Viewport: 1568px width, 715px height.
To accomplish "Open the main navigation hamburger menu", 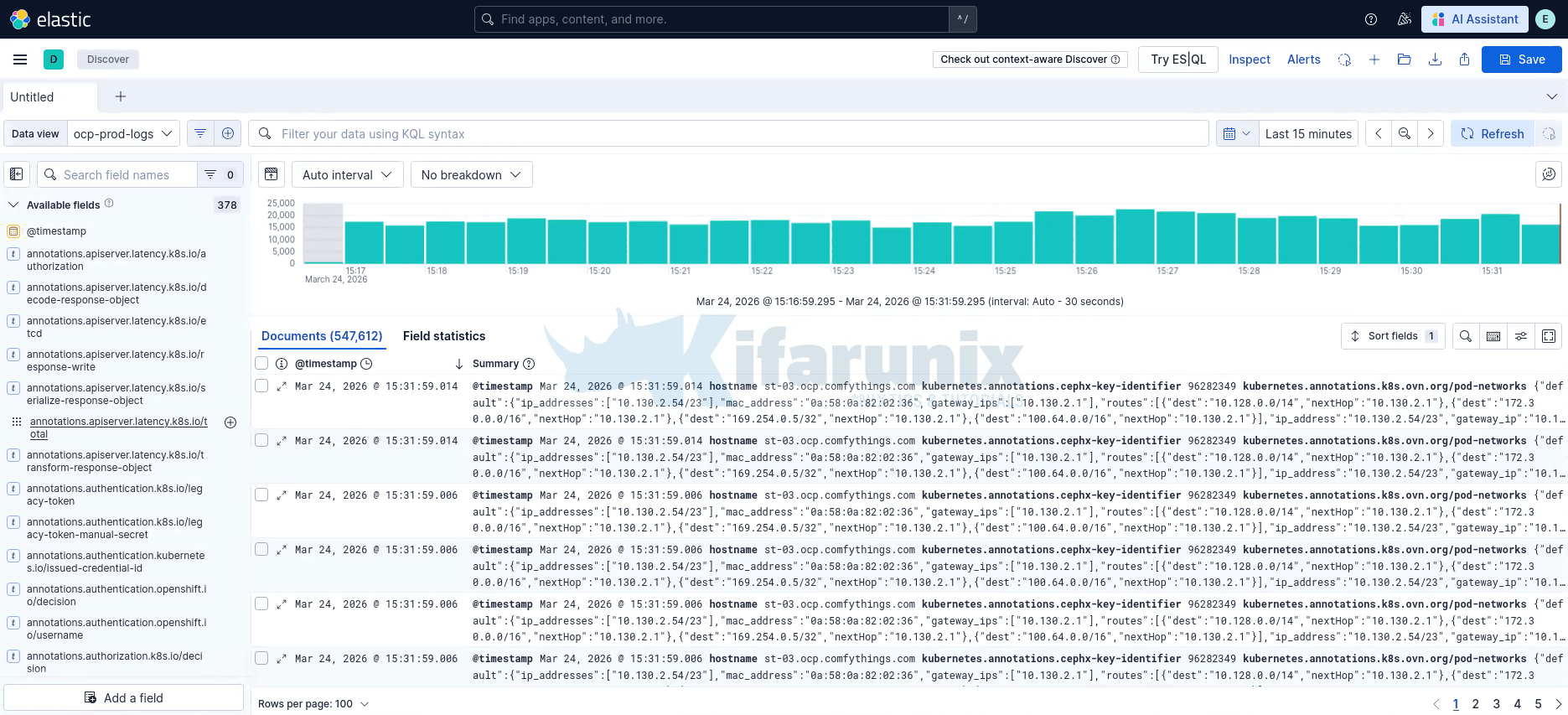I will (x=20, y=60).
